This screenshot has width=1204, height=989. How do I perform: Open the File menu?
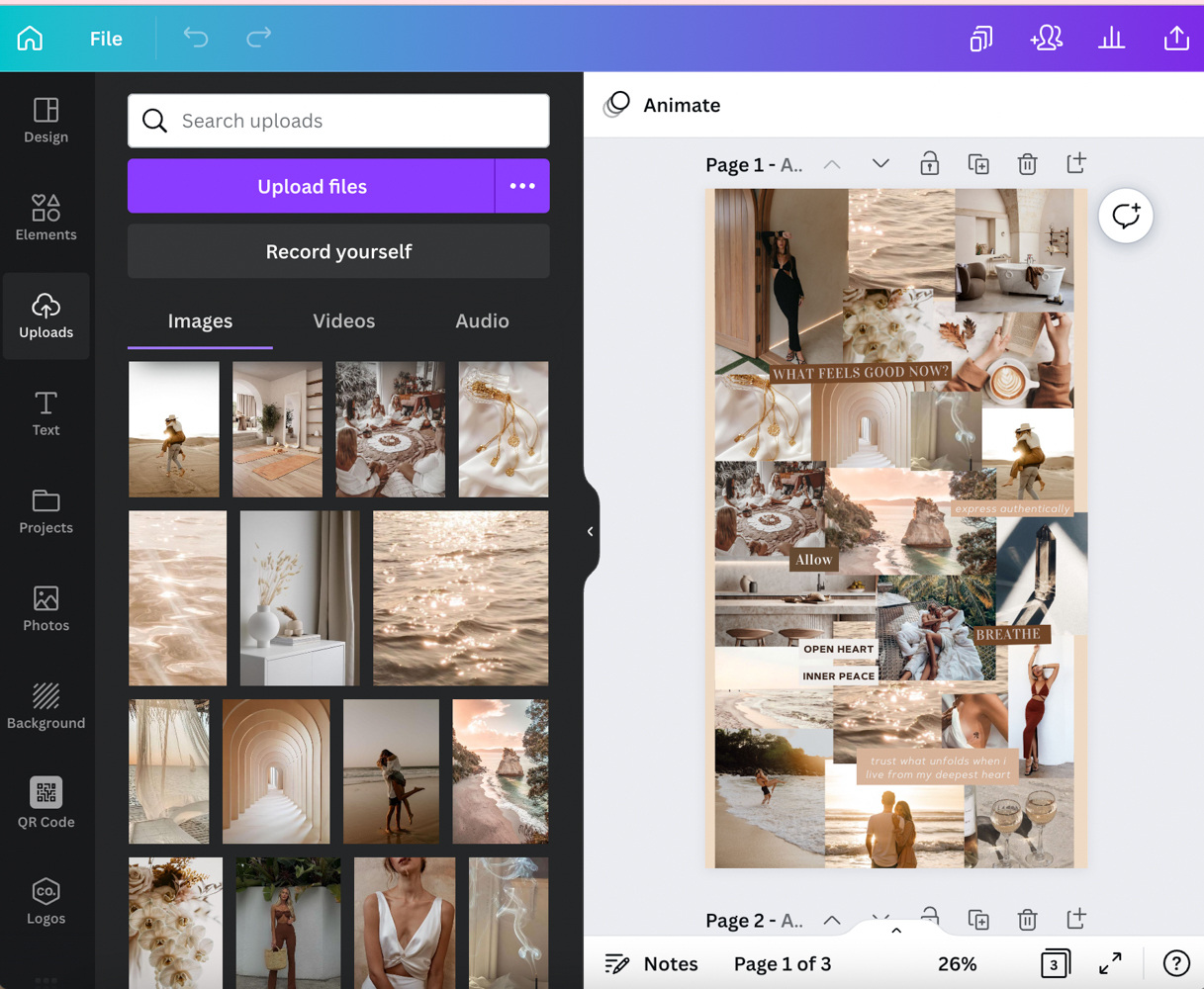click(x=106, y=39)
